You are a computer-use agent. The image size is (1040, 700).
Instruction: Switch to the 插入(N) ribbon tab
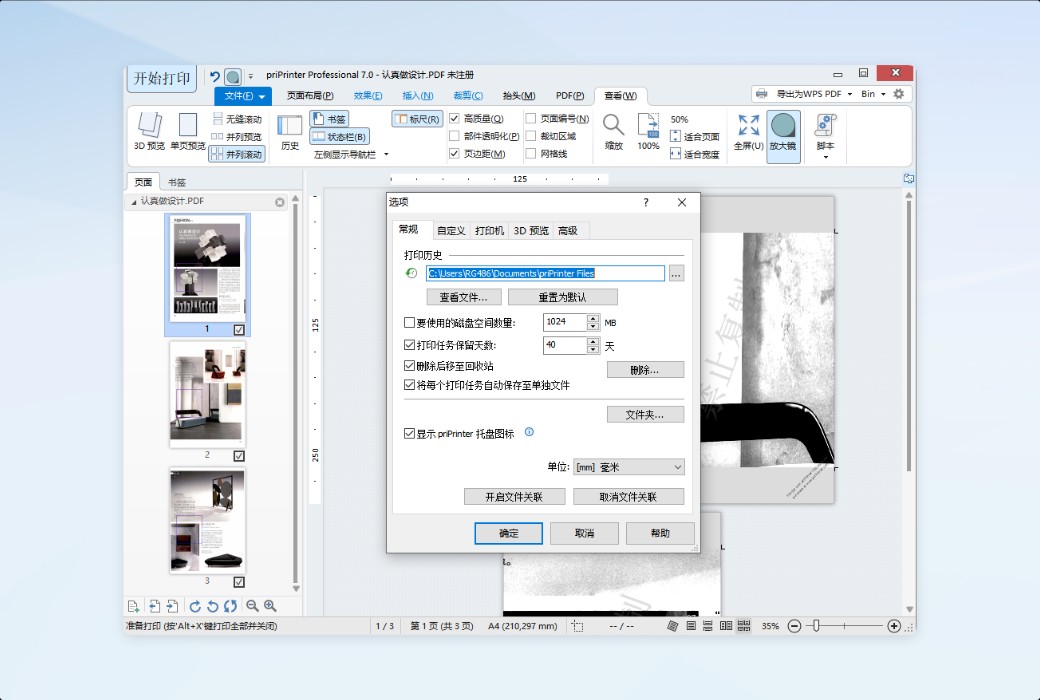point(418,96)
